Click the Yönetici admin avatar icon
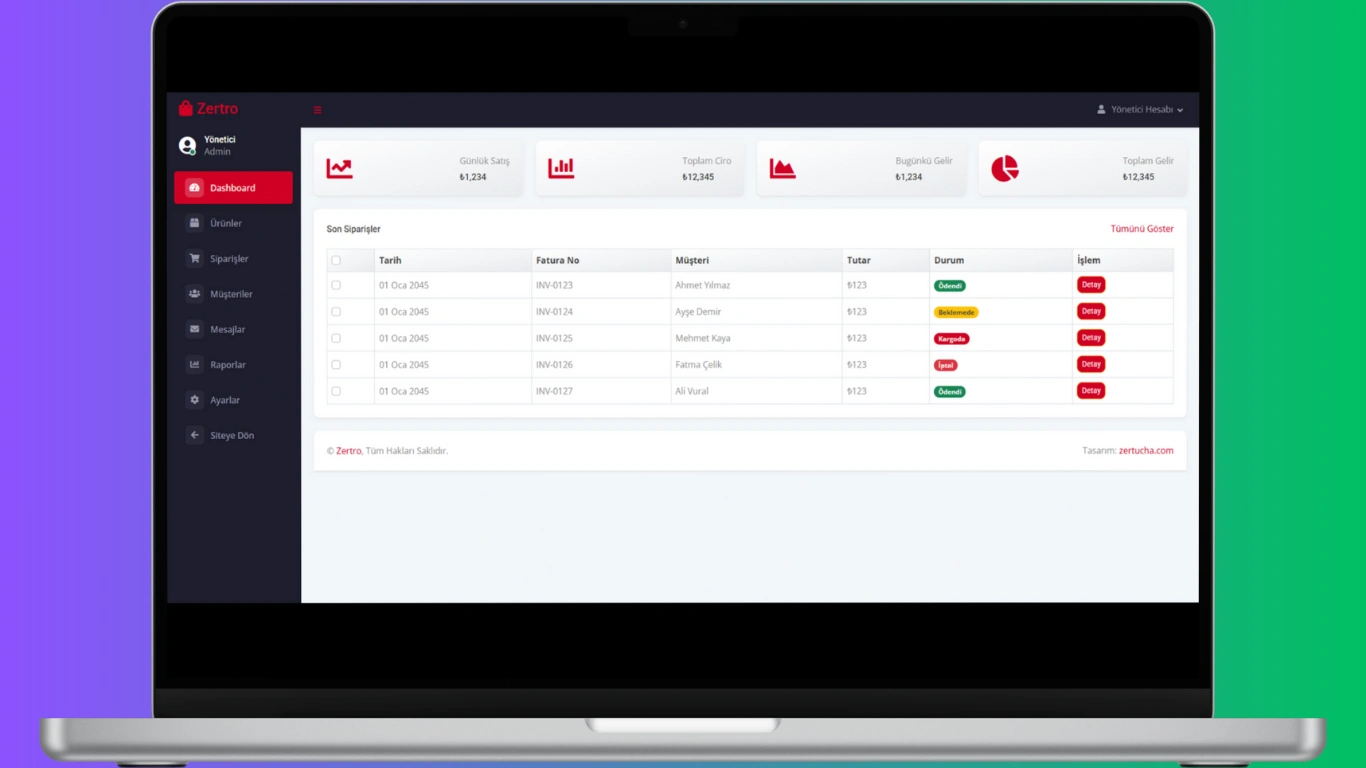 coord(187,146)
